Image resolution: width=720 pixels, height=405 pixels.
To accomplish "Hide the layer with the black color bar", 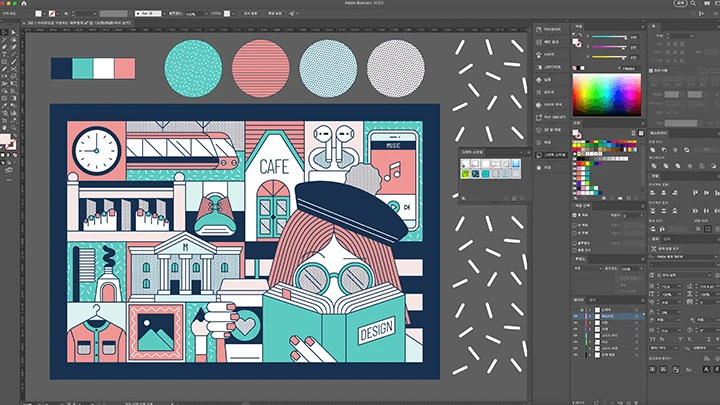I will click(x=575, y=355).
